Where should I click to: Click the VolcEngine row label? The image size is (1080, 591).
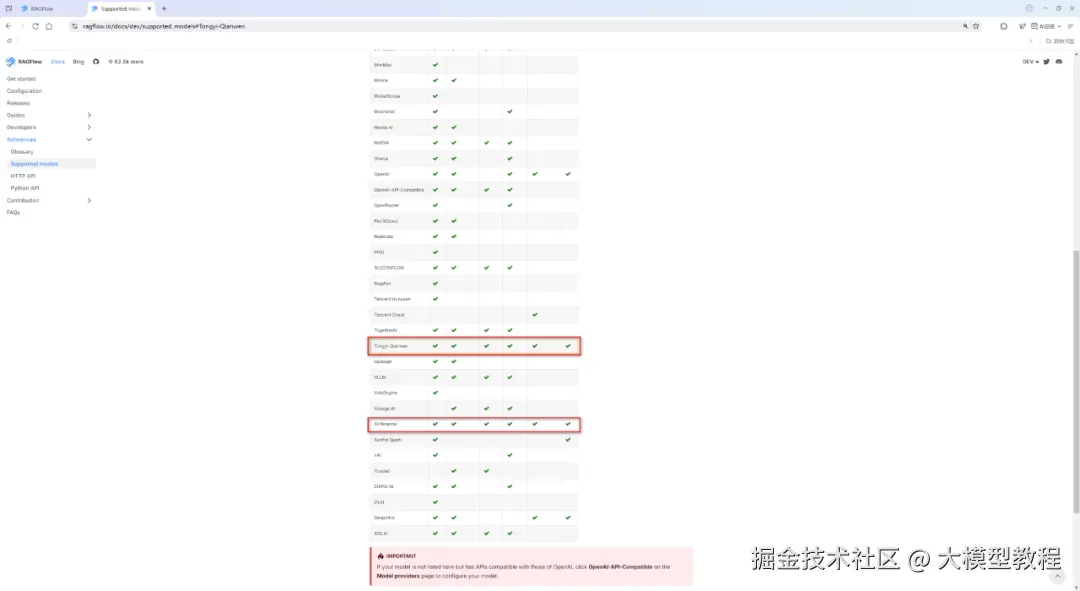[x=385, y=393]
